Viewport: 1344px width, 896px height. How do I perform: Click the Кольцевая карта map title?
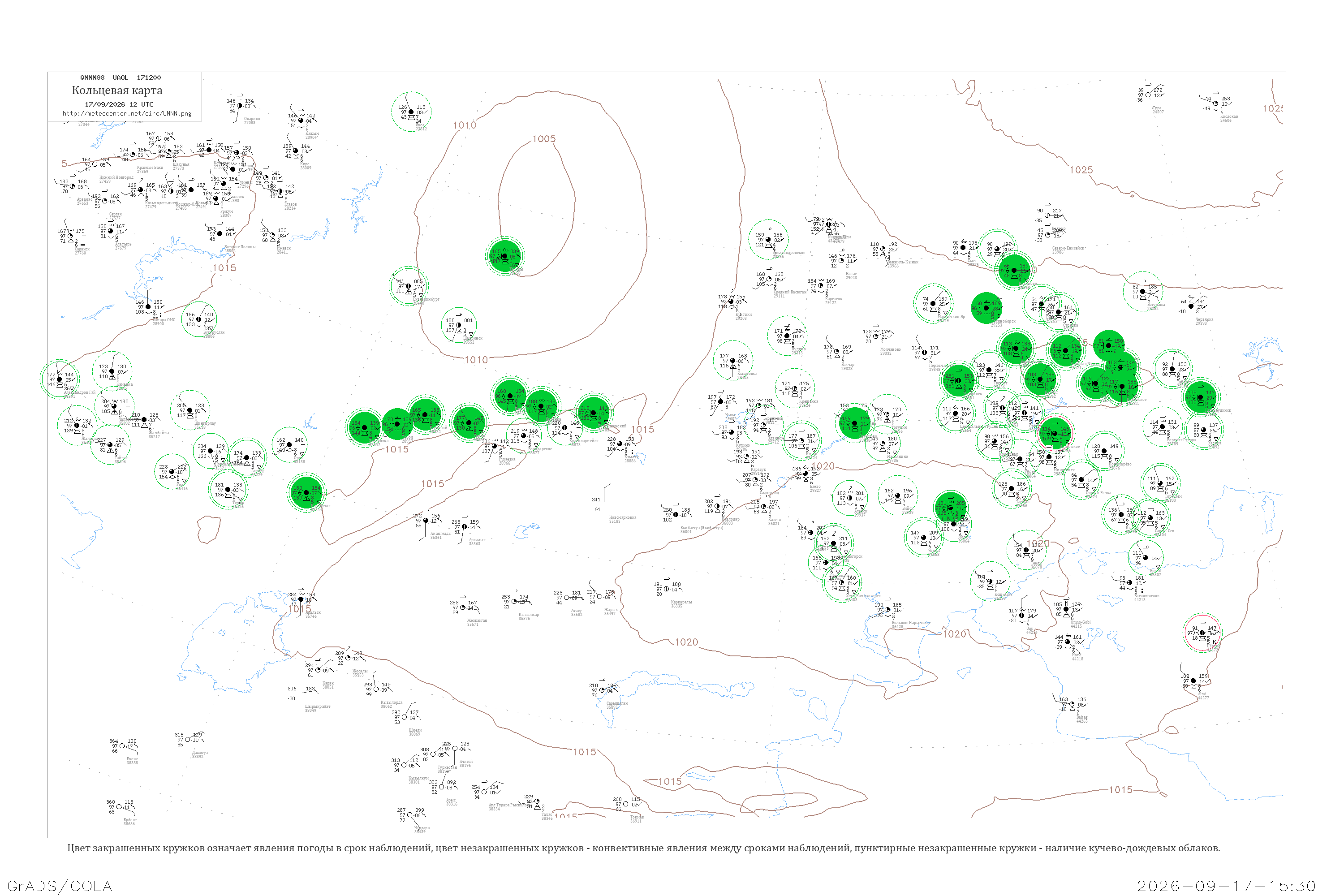click(x=117, y=90)
